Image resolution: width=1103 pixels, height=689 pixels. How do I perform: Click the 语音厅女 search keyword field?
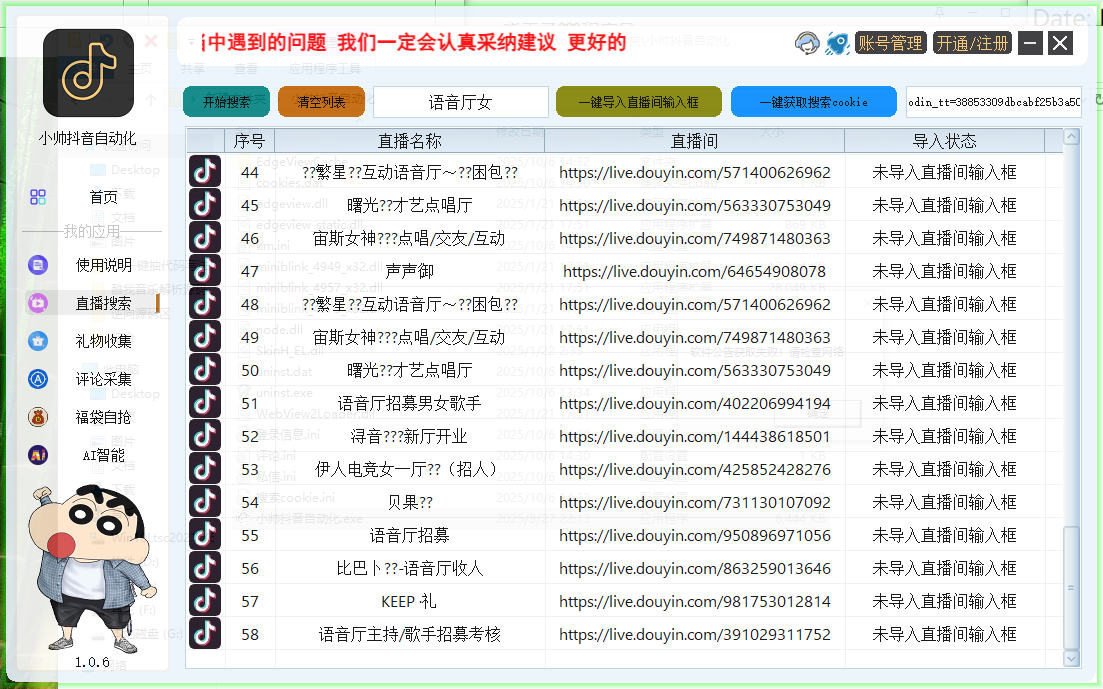pyautogui.click(x=460, y=101)
